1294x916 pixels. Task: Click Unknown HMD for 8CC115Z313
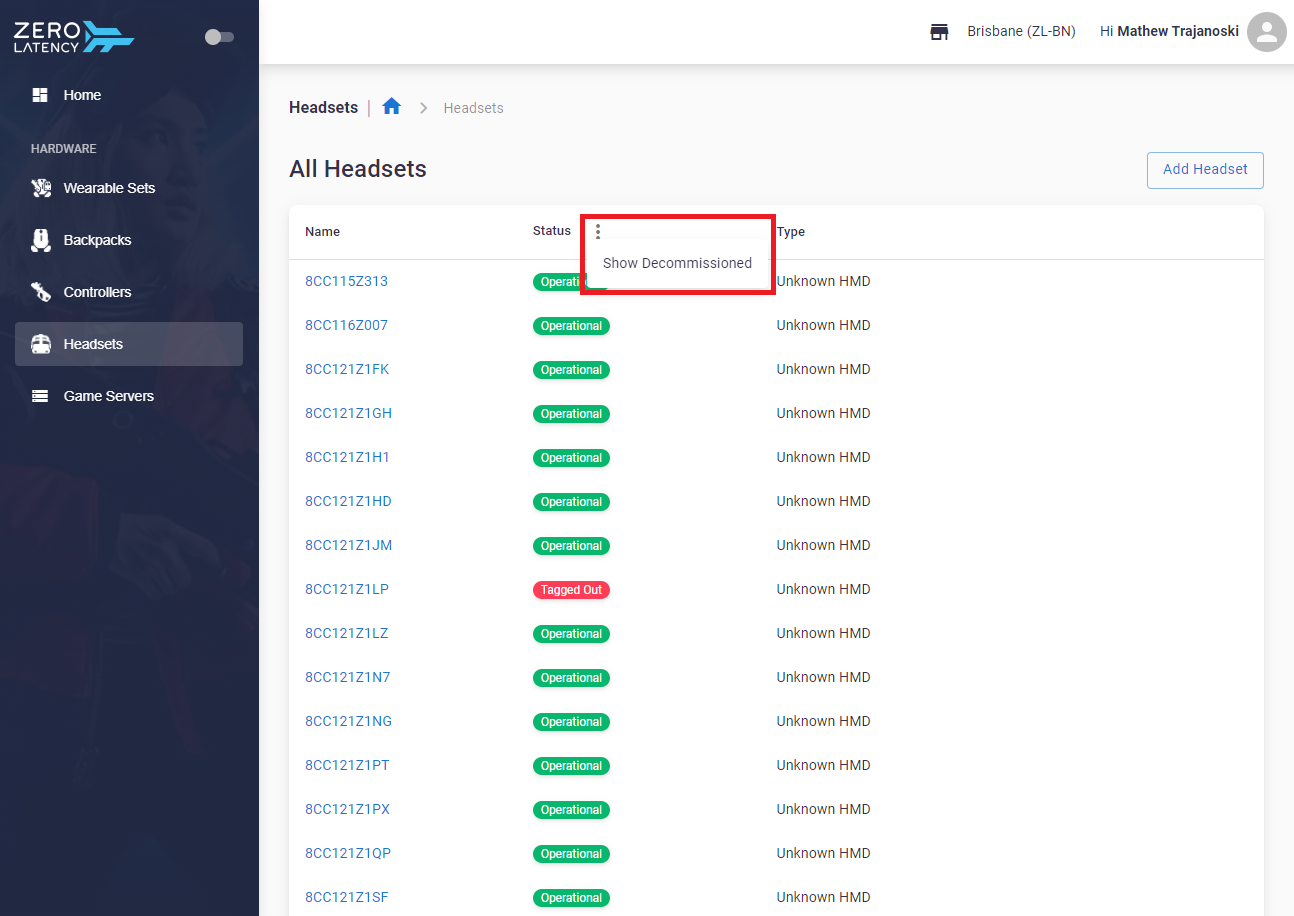click(x=824, y=281)
